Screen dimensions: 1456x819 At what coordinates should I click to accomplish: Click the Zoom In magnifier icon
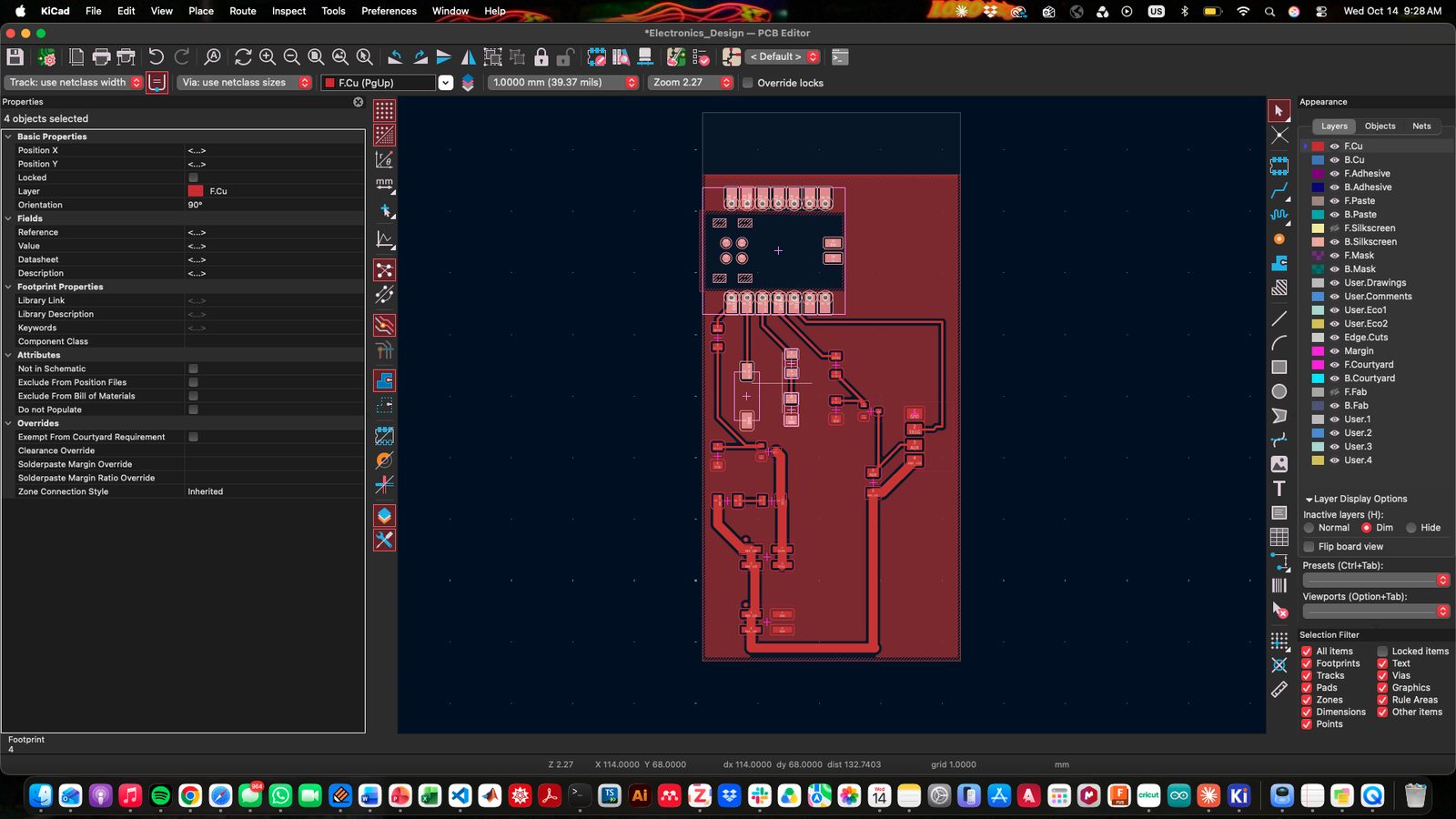coord(268,57)
